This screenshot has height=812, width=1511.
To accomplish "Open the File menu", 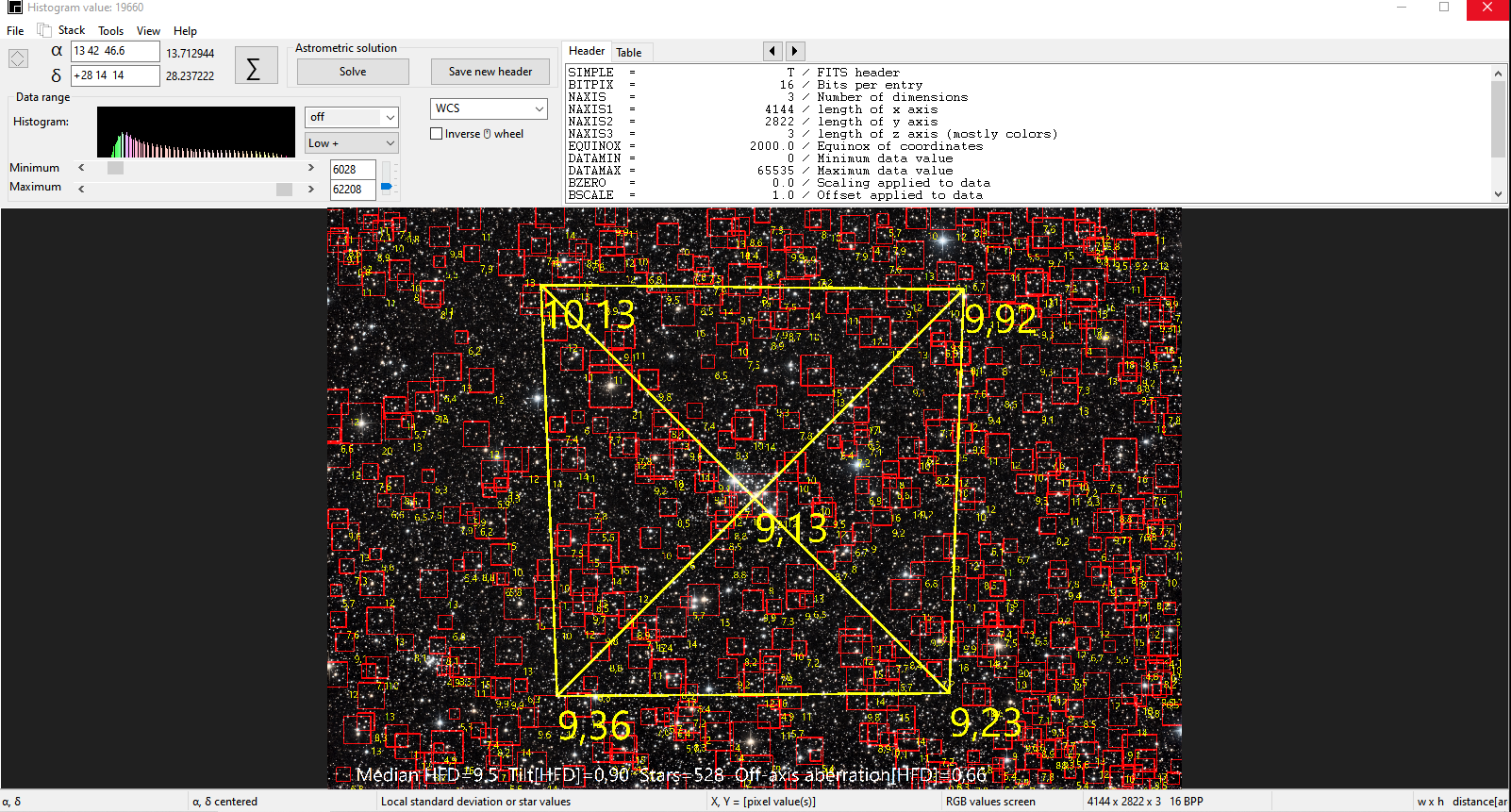I will [15, 31].
